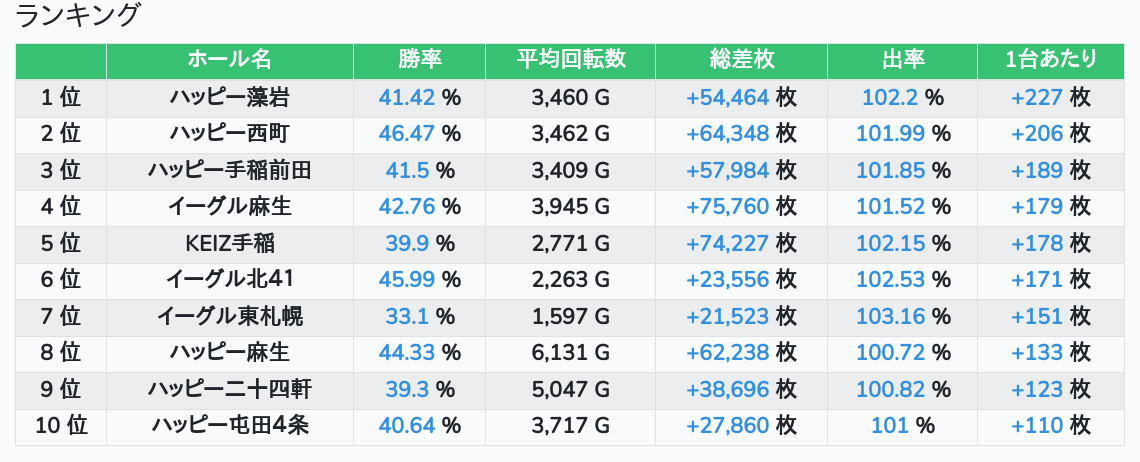Open the ハッピー藻岩 hall entry
This screenshot has width=1140, height=462.
click(229, 97)
